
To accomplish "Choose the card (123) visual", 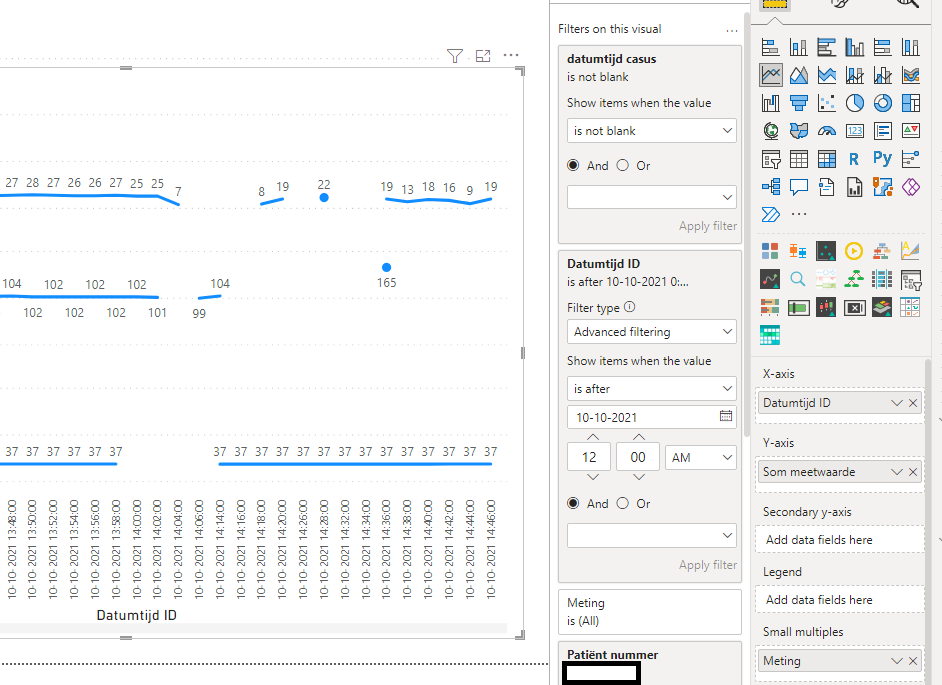I will (x=854, y=131).
